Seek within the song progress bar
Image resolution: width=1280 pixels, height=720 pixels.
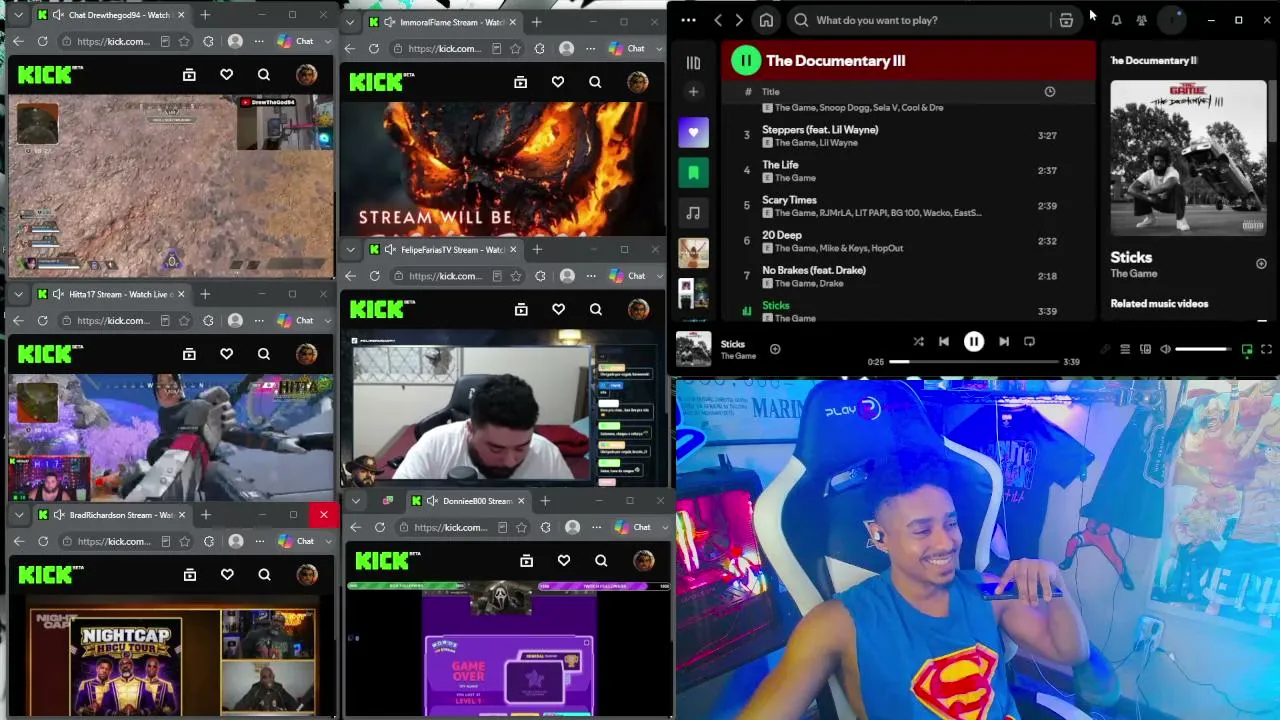974,362
